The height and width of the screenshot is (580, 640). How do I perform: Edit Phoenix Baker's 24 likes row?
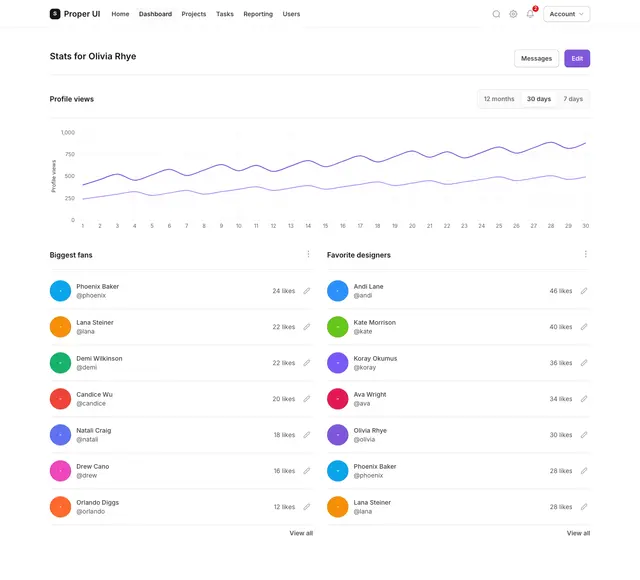coord(307,291)
